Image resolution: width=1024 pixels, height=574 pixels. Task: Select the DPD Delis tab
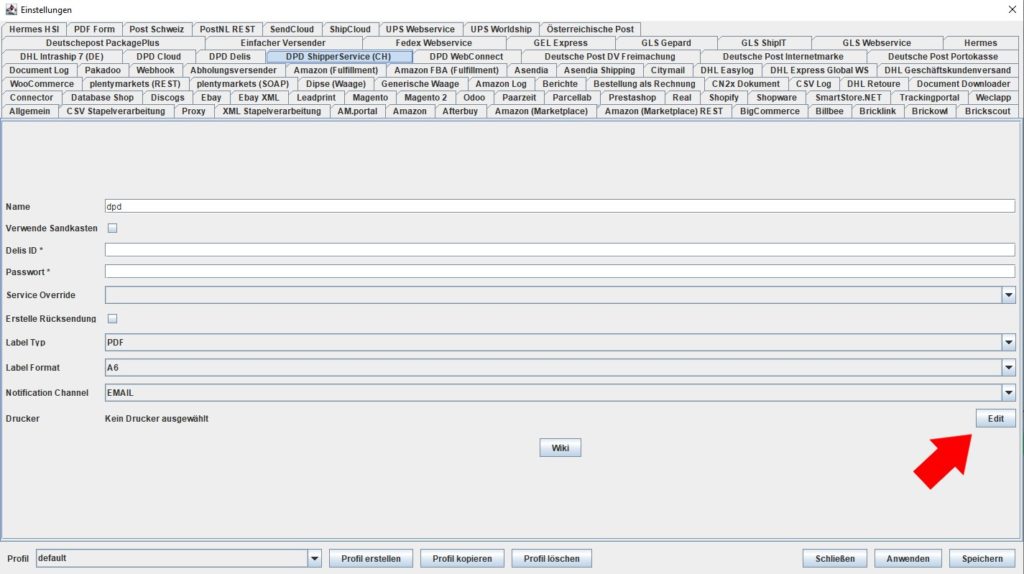(x=230, y=56)
